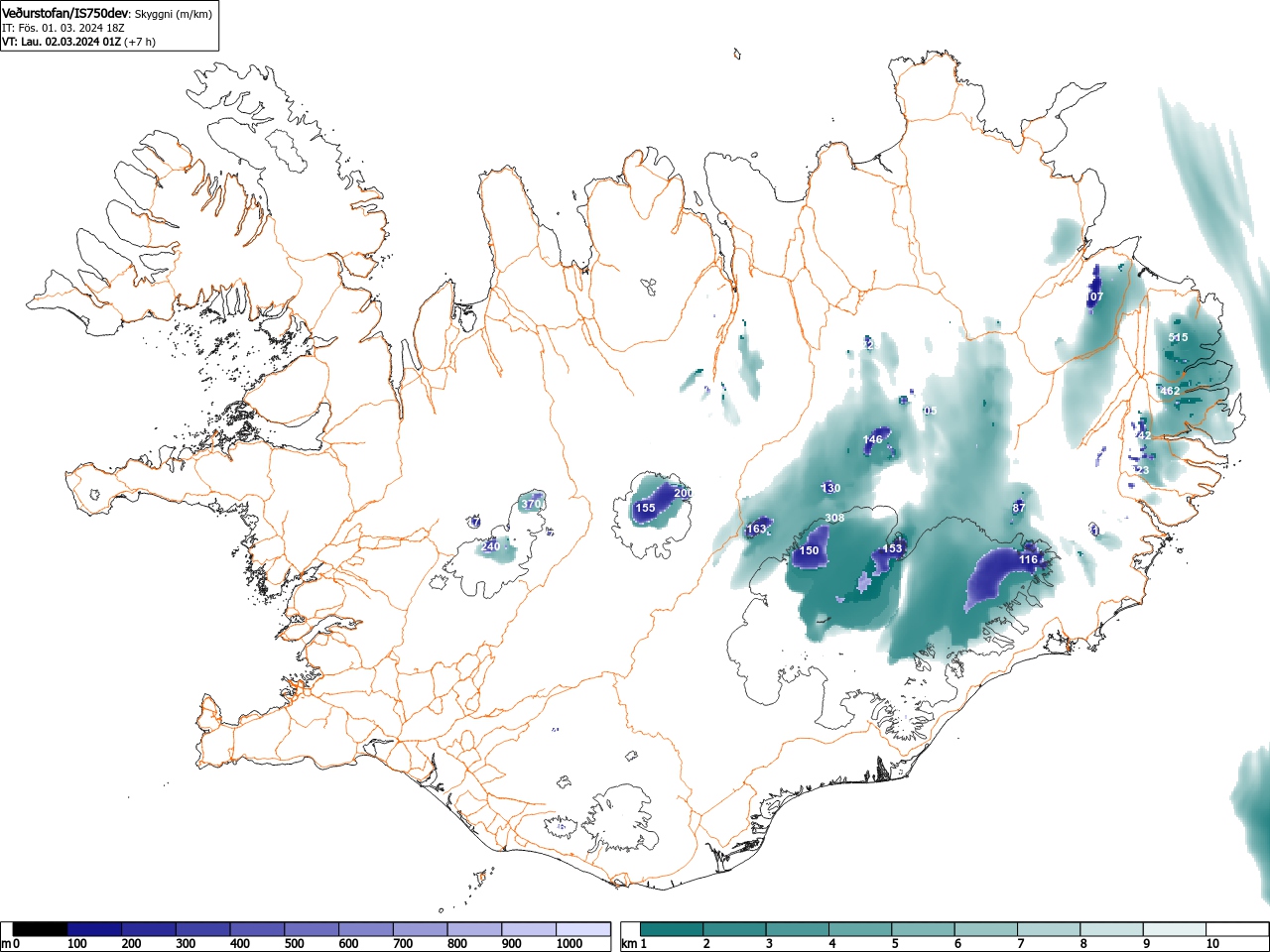Pick the 3–4 km teal legend swatch
This screenshot has width=1270, height=952.
coord(800,929)
